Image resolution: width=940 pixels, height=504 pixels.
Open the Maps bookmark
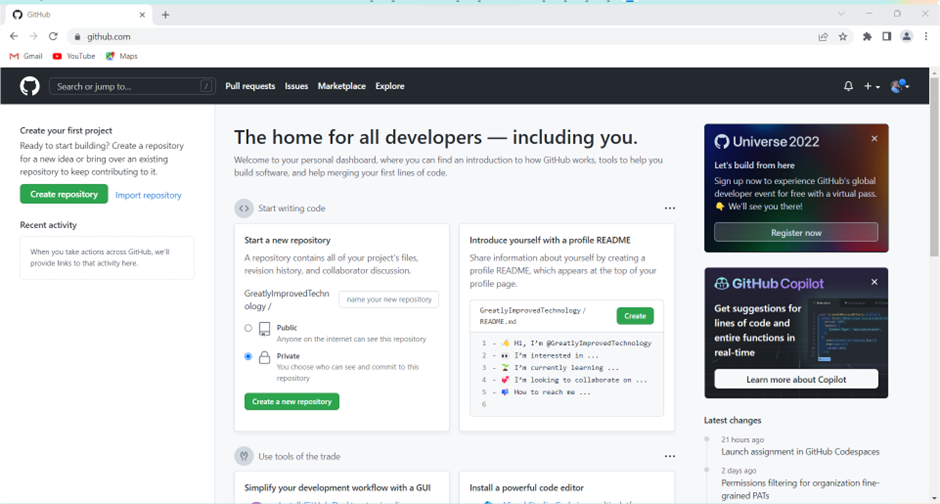[122, 56]
